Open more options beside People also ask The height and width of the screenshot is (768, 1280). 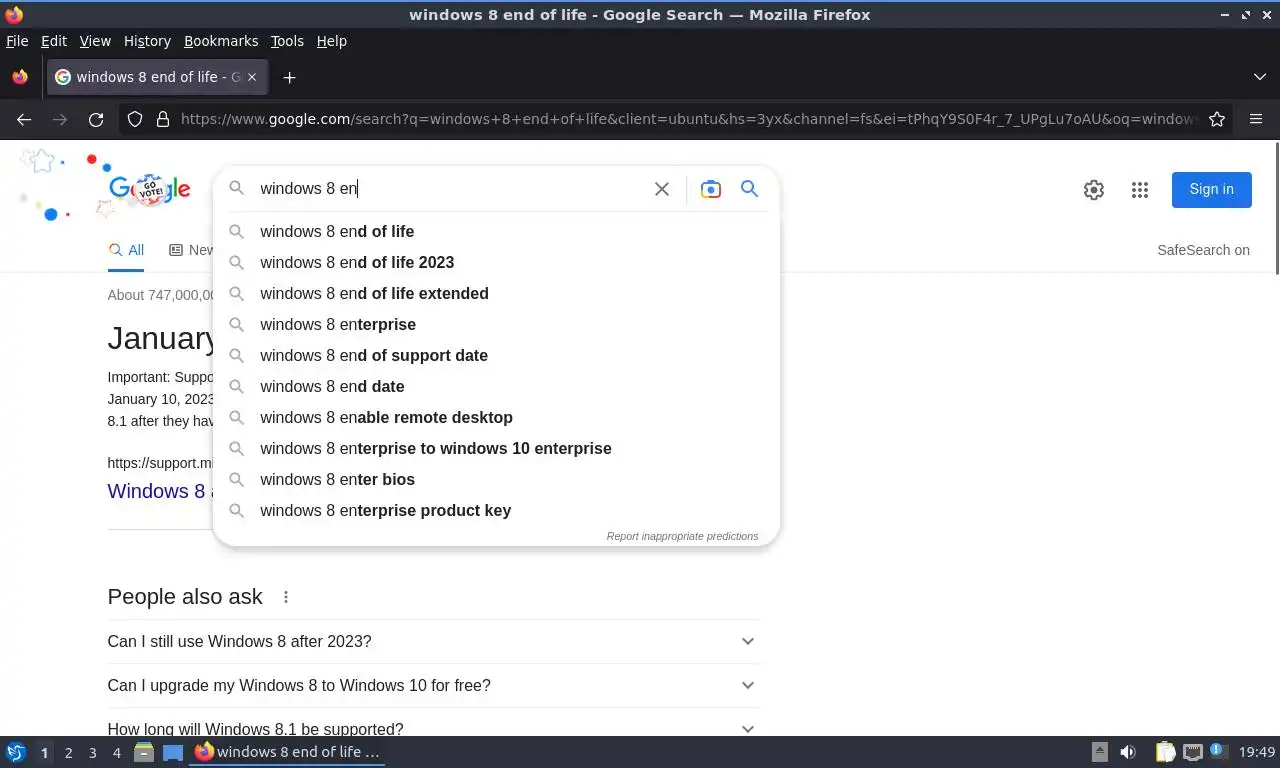286,597
